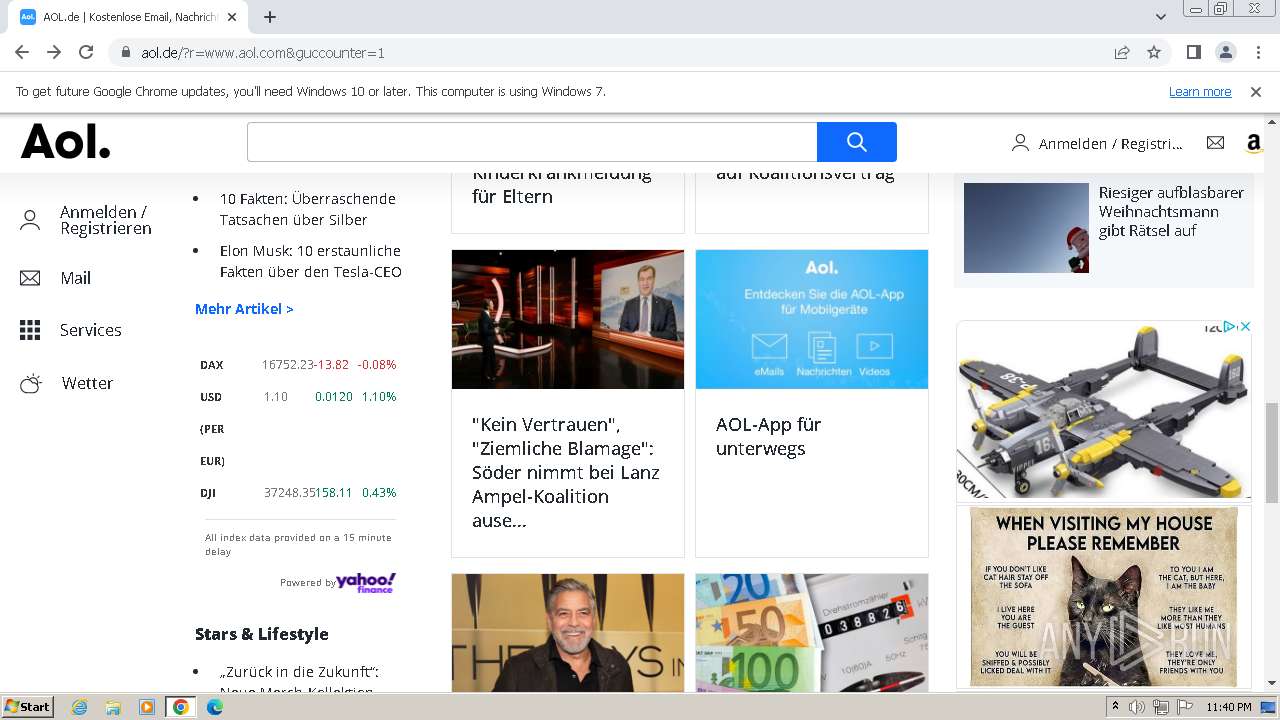The width and height of the screenshot is (1280, 720).
Task: Show hidden system tray icons
Action: click(1116, 707)
